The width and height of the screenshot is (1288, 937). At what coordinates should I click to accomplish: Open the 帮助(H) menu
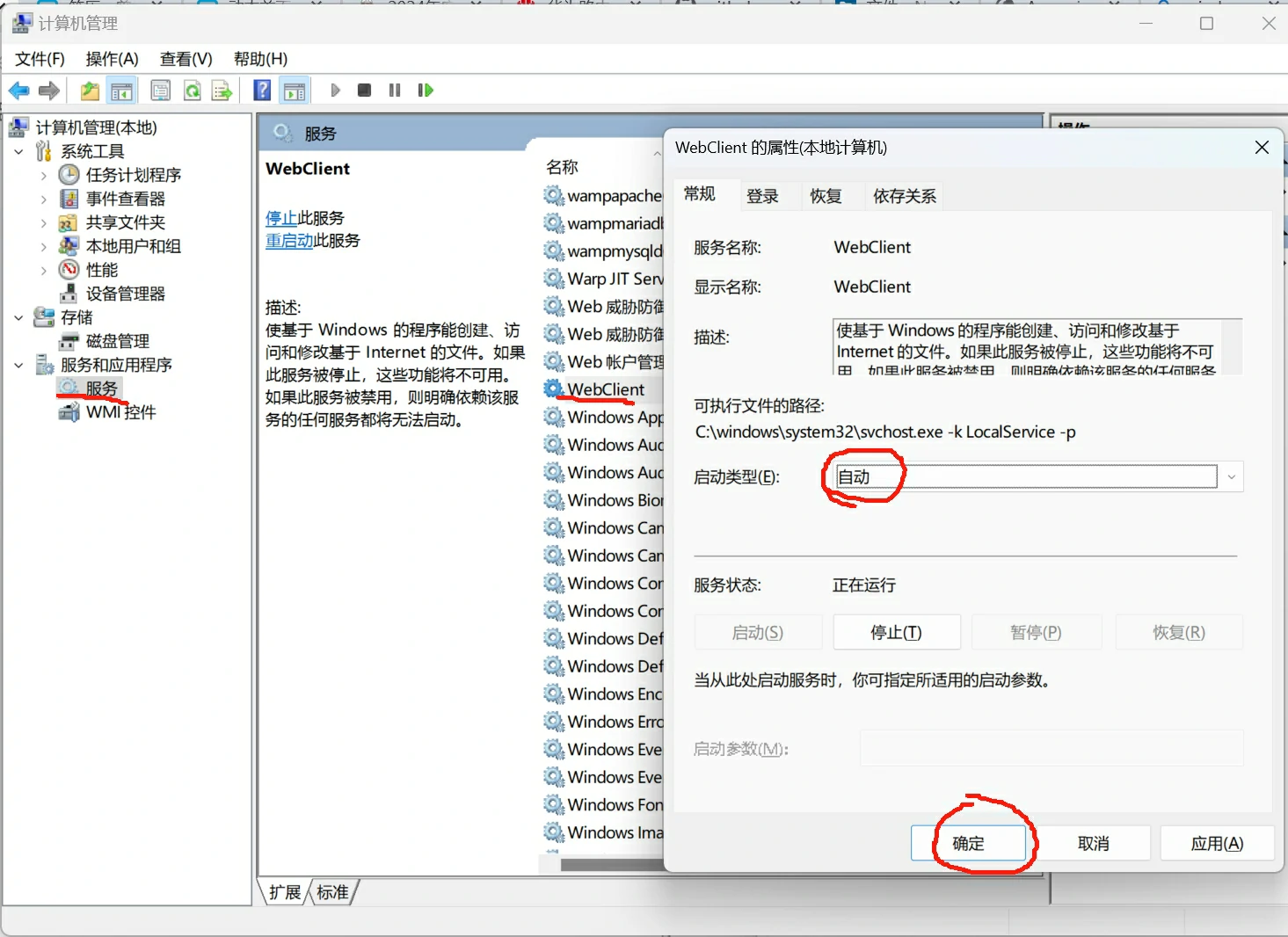(x=260, y=59)
